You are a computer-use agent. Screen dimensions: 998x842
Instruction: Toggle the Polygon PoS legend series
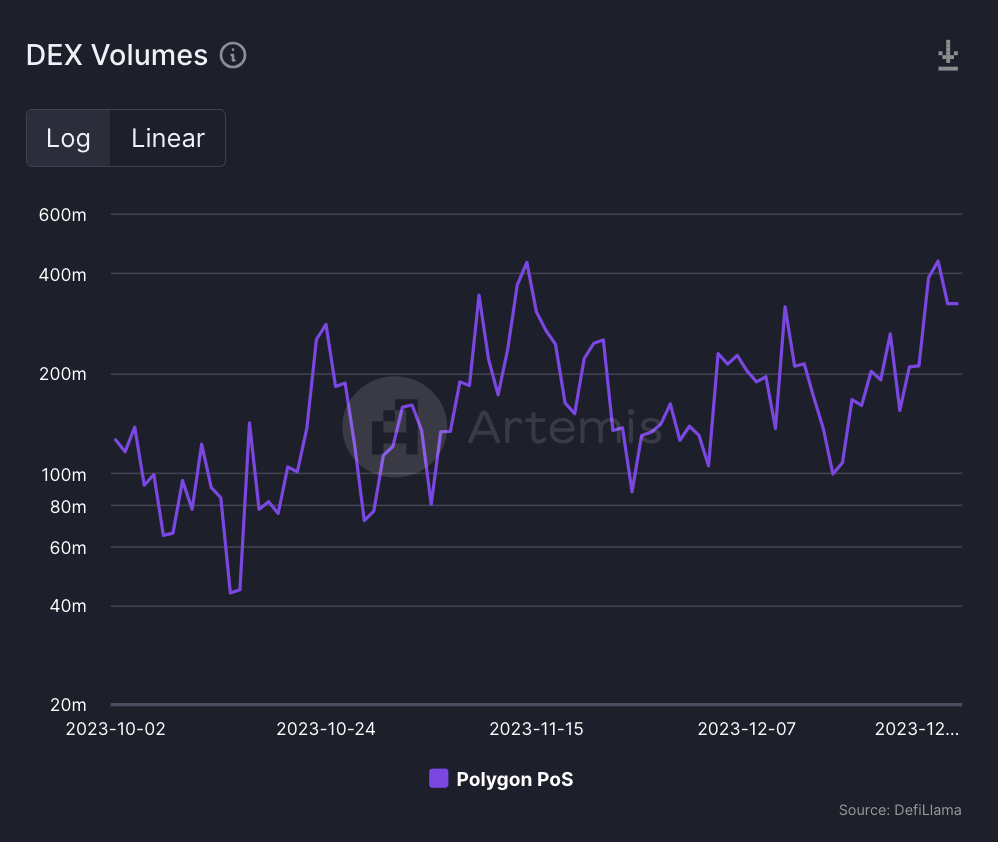click(x=514, y=779)
